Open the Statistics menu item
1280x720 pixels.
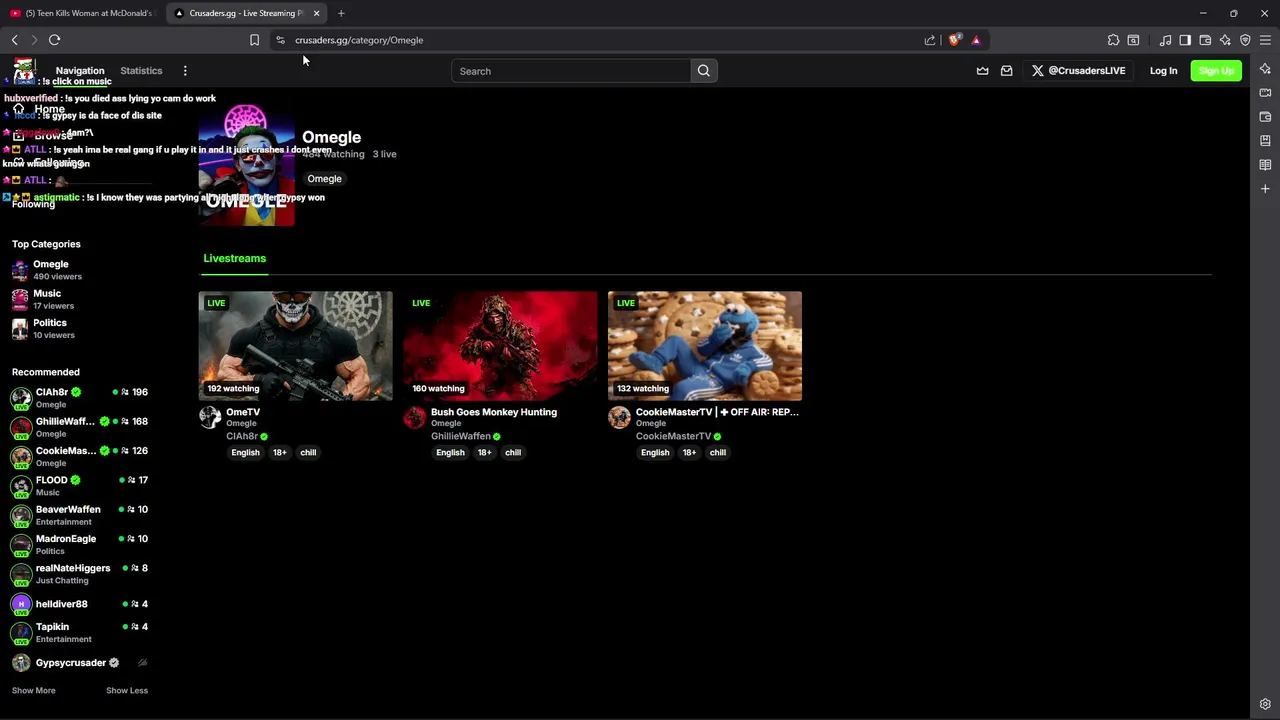[141, 71]
